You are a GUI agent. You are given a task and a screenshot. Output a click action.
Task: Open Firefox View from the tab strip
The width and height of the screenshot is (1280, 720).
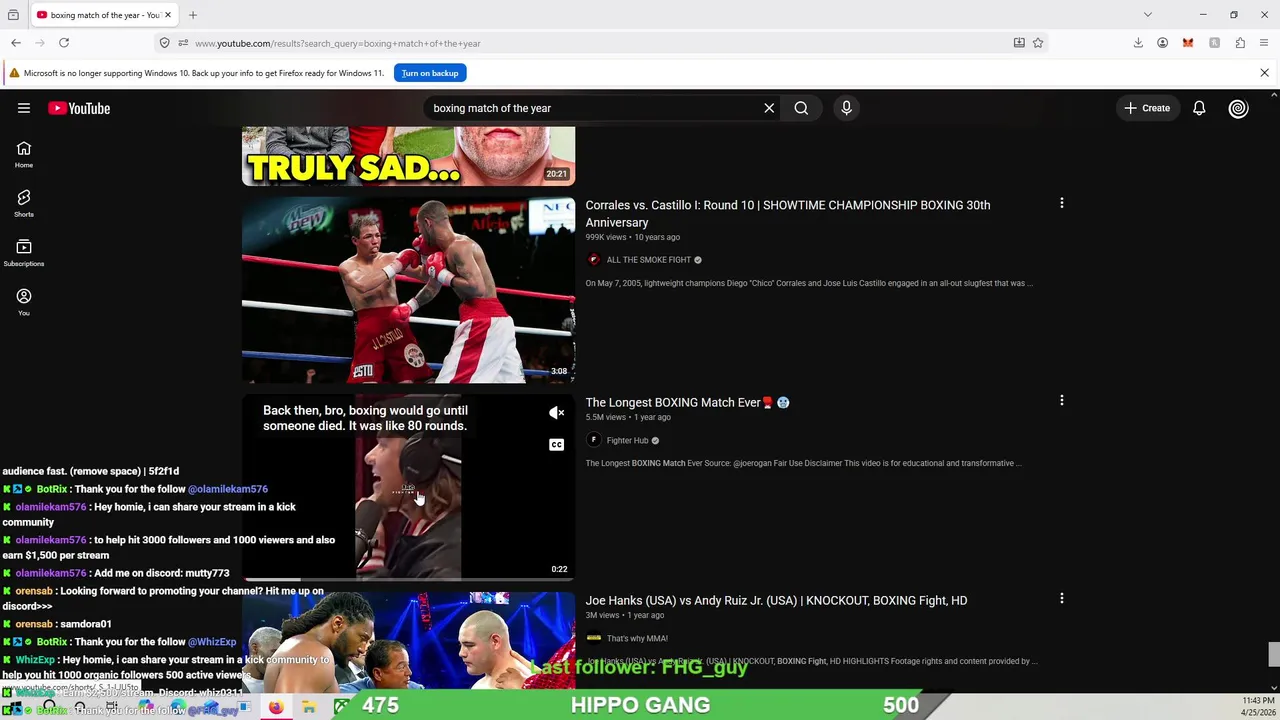point(13,15)
